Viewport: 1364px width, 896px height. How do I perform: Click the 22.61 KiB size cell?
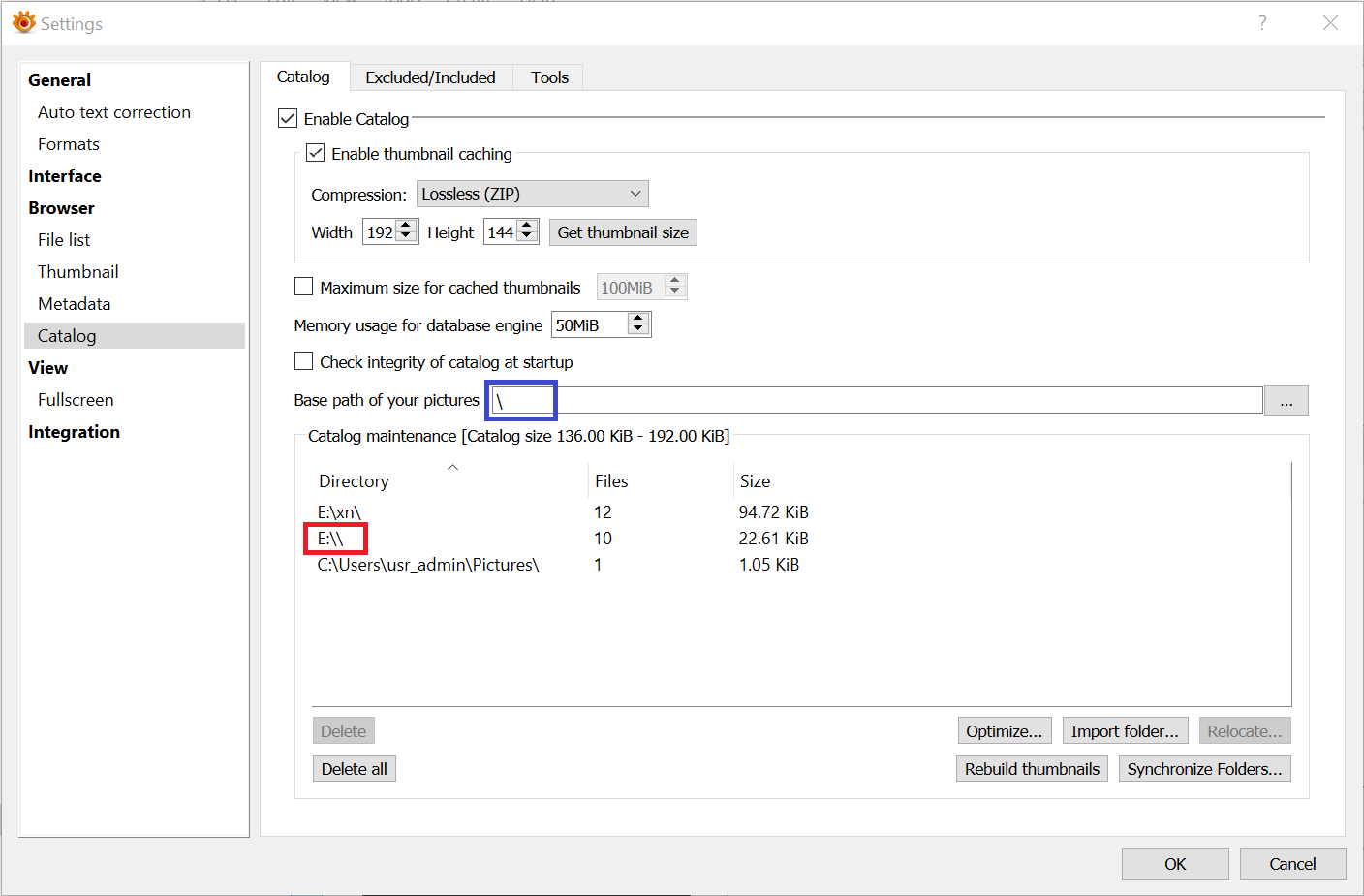pyautogui.click(x=773, y=539)
